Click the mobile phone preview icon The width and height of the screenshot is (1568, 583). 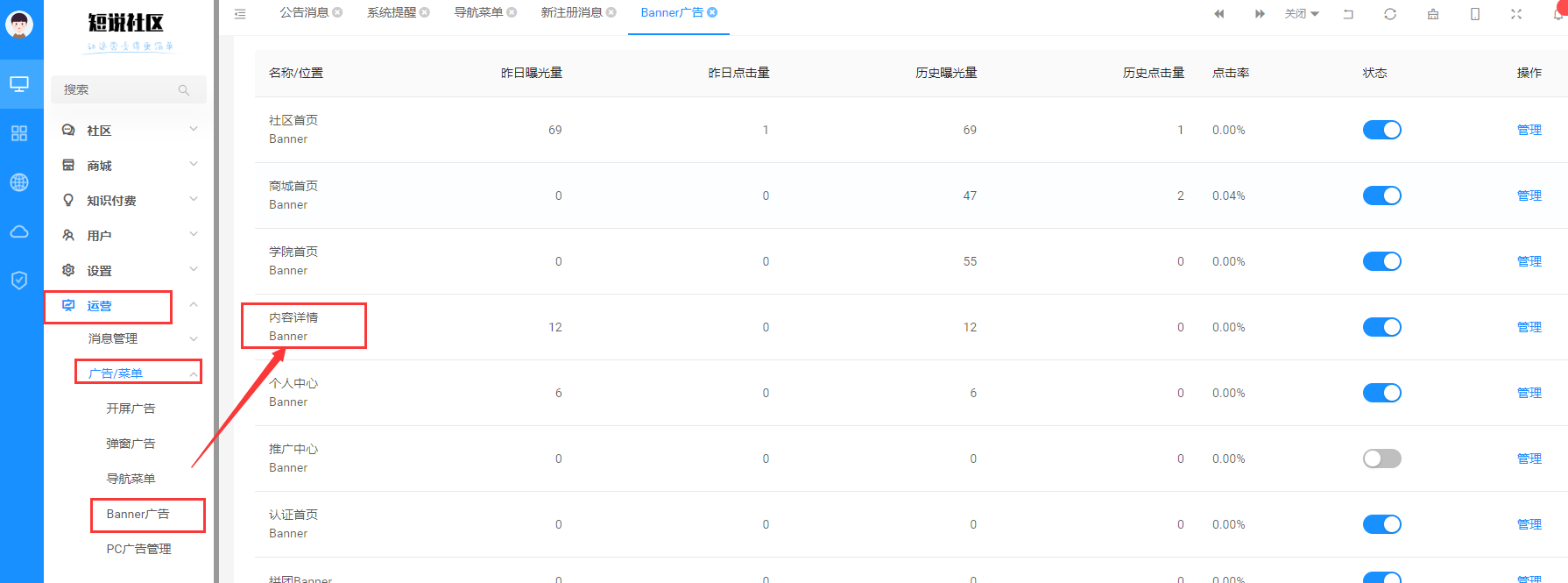pyautogui.click(x=1475, y=14)
